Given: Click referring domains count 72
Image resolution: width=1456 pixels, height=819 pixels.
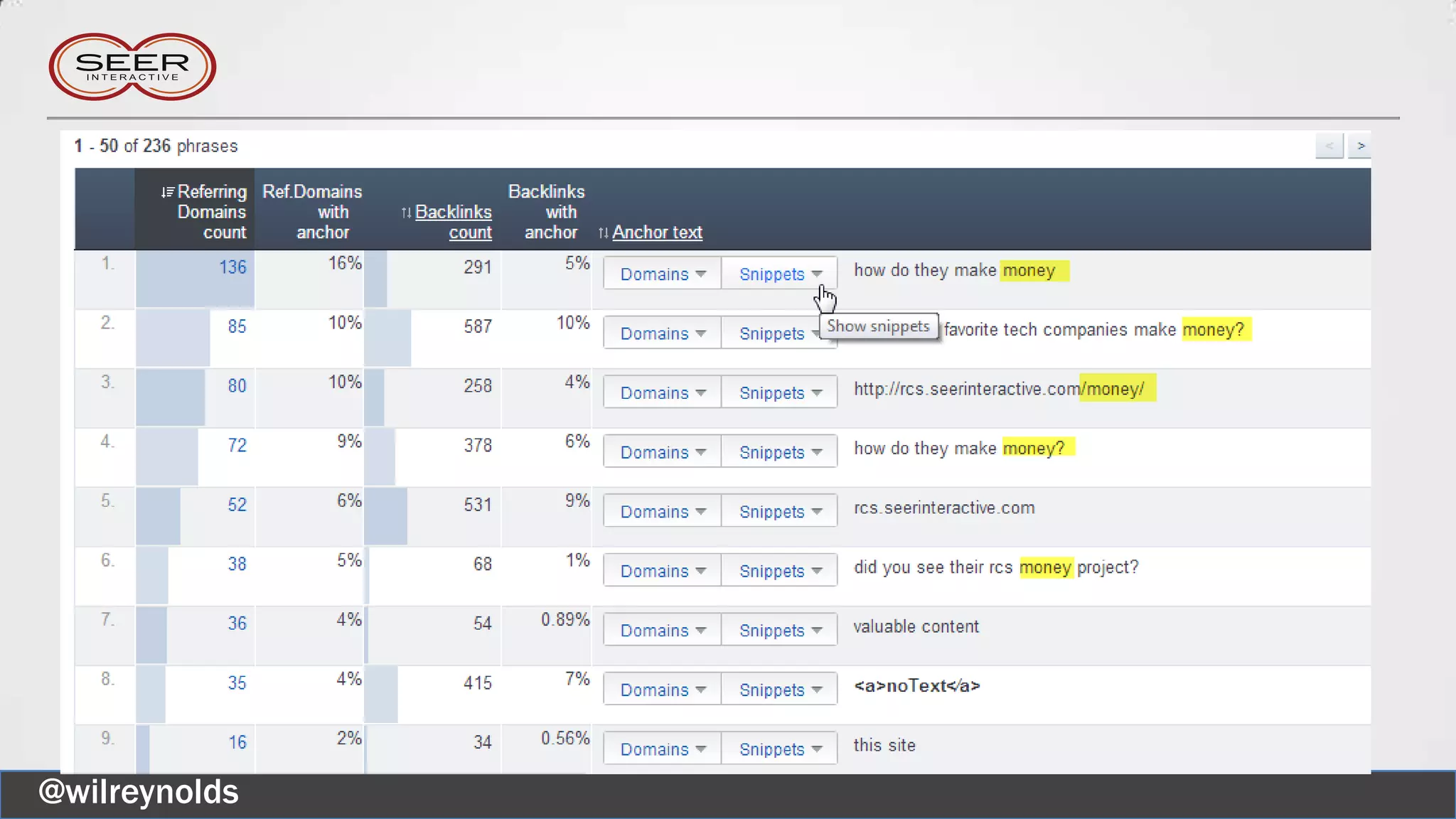Looking at the screenshot, I should coord(237,445).
